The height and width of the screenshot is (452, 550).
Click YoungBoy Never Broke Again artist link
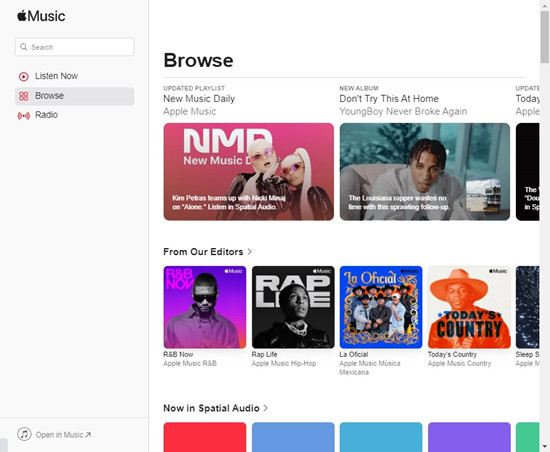pyautogui.click(x=403, y=112)
